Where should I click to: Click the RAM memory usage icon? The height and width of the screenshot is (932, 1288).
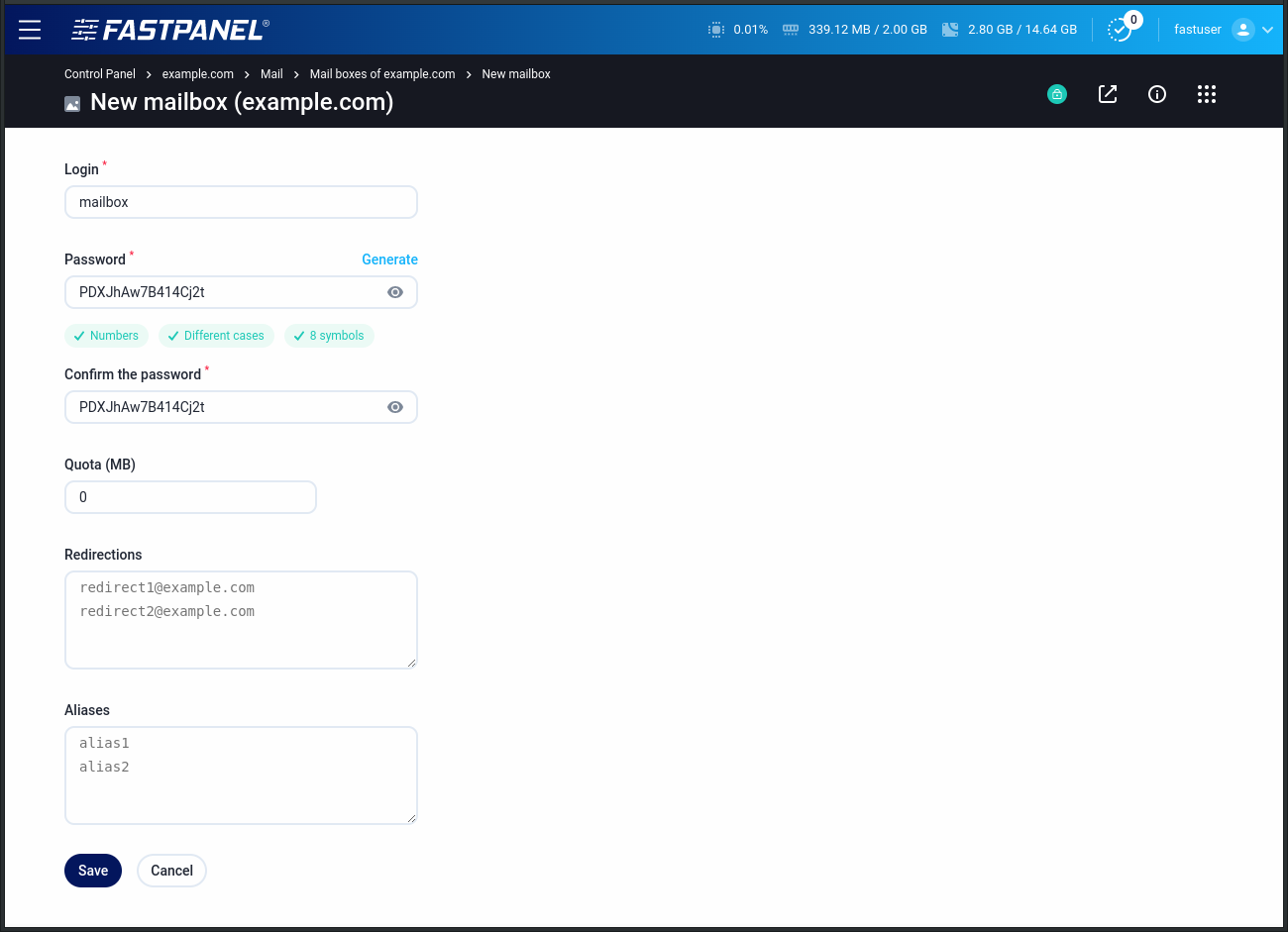point(791,30)
